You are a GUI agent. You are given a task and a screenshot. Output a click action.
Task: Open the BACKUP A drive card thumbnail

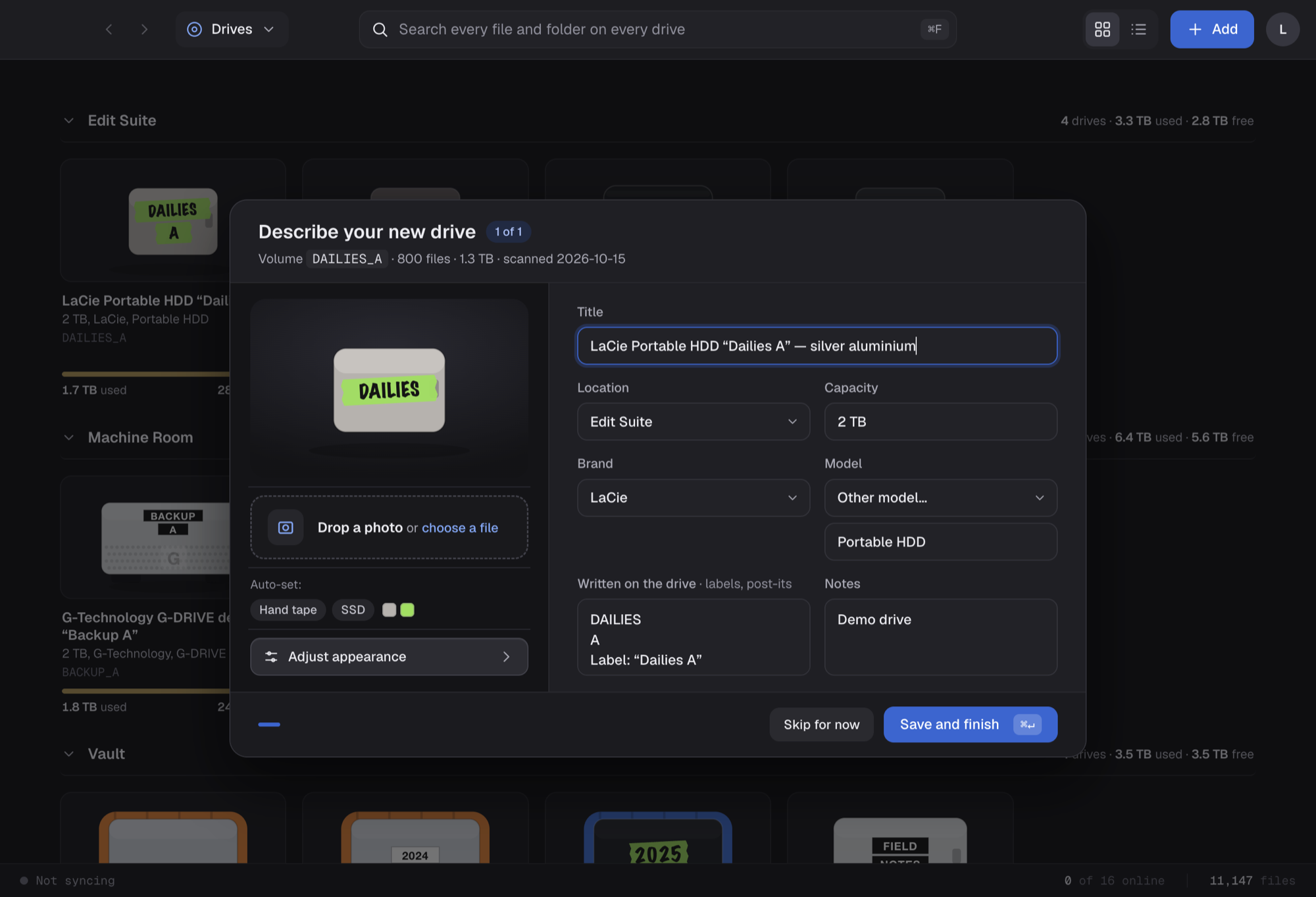pos(166,538)
